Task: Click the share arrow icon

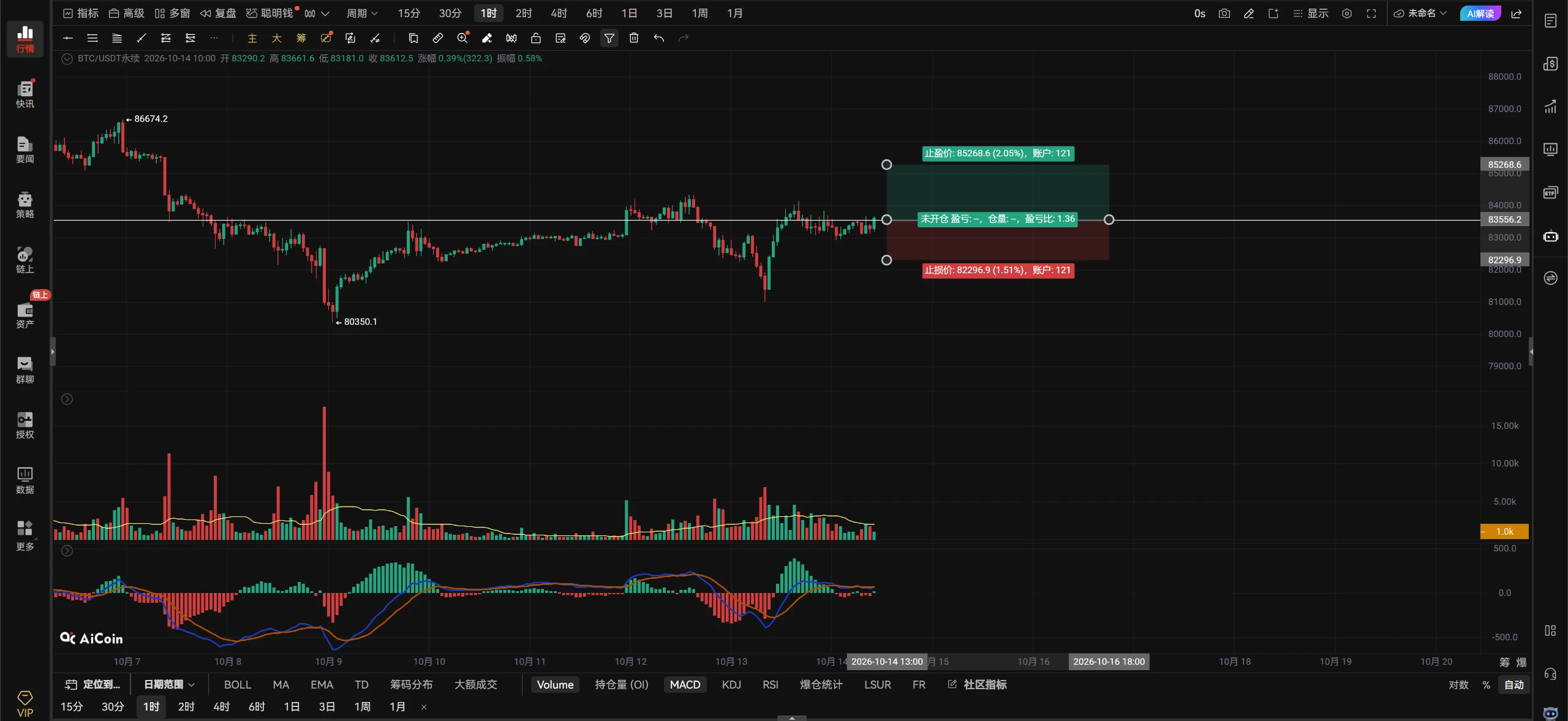Action: click(1517, 13)
